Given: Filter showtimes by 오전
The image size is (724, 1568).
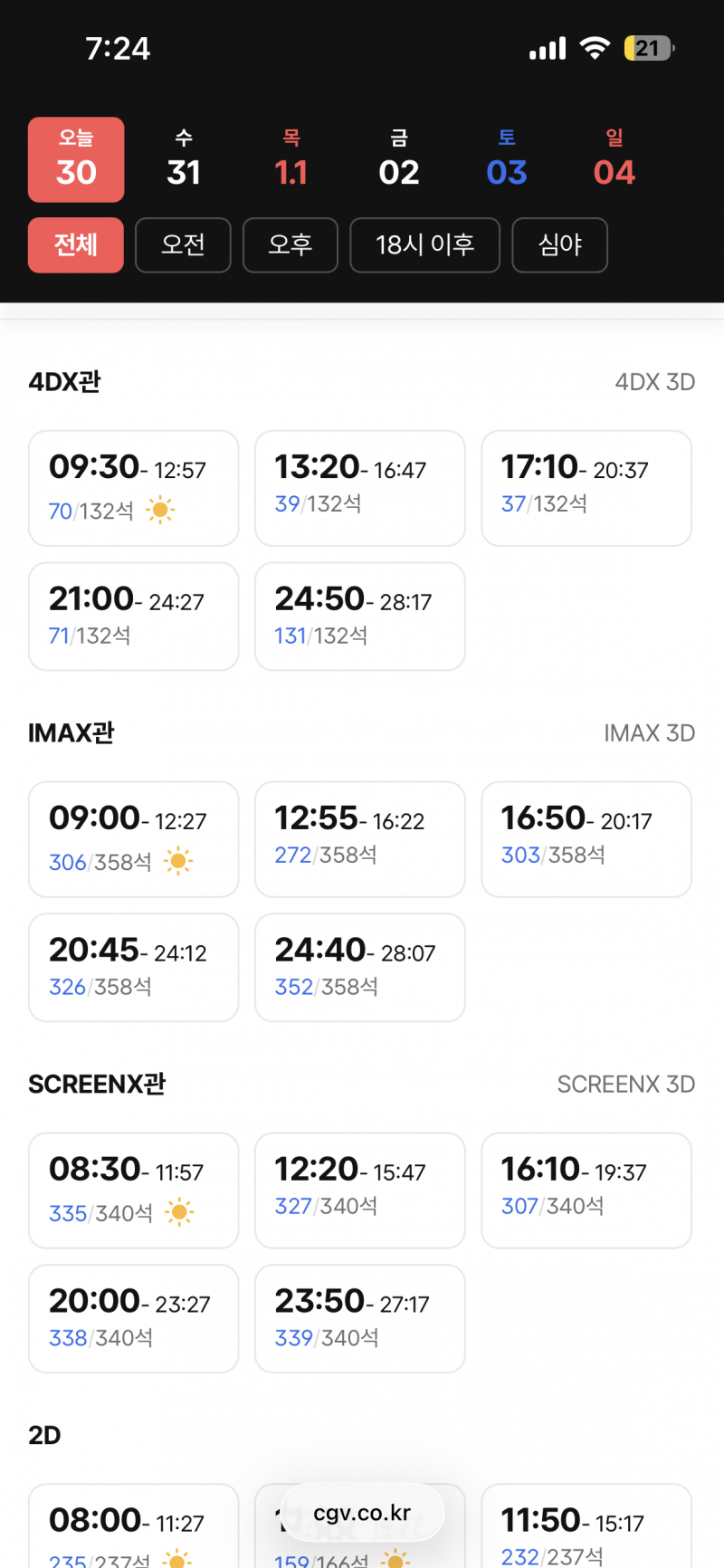Looking at the screenshot, I should 183,245.
